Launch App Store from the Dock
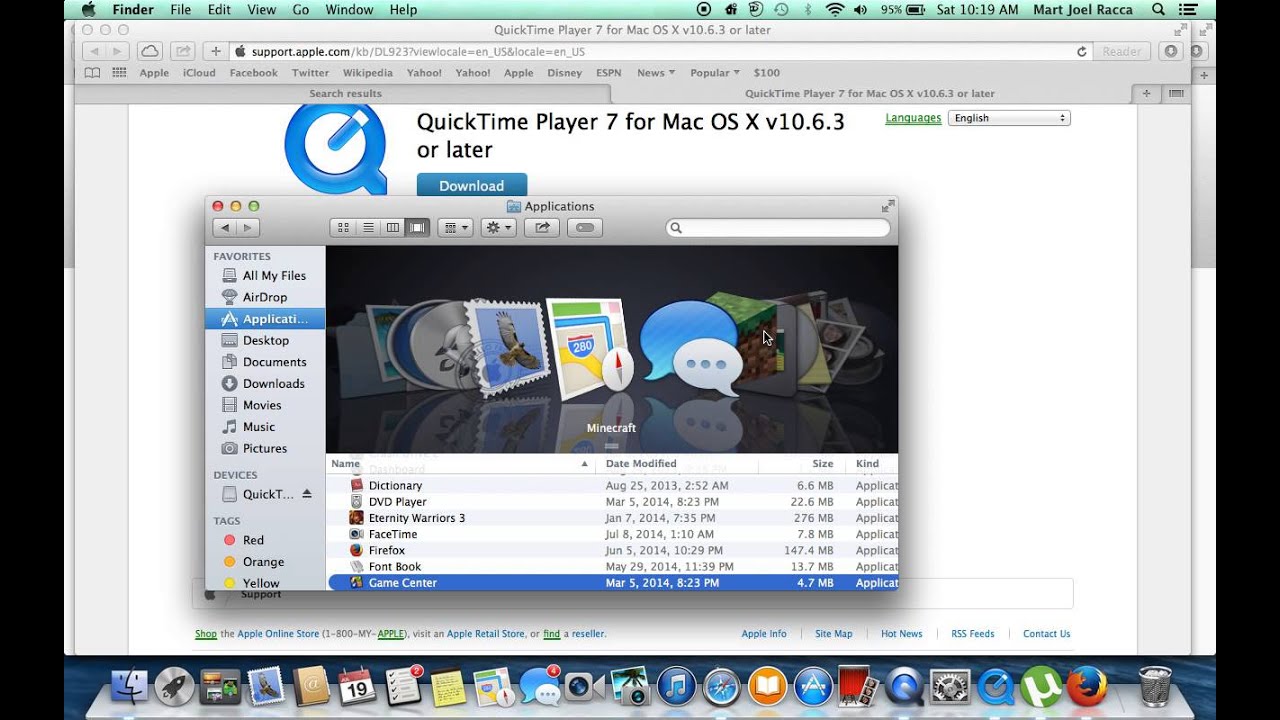This screenshot has height=720, width=1280. tap(812, 686)
